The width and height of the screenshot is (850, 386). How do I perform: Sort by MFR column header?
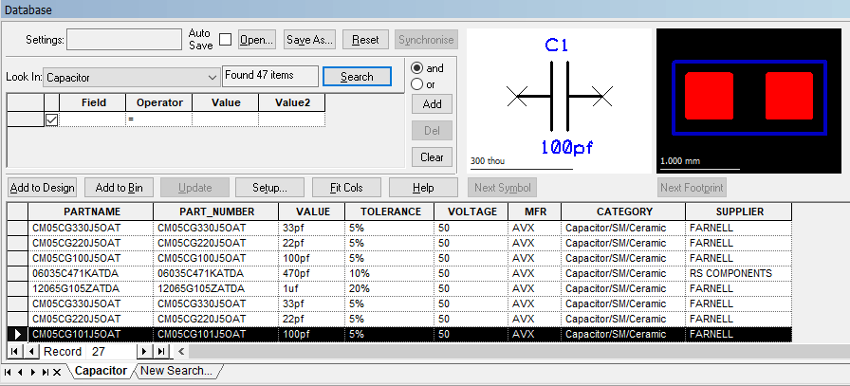pos(535,211)
